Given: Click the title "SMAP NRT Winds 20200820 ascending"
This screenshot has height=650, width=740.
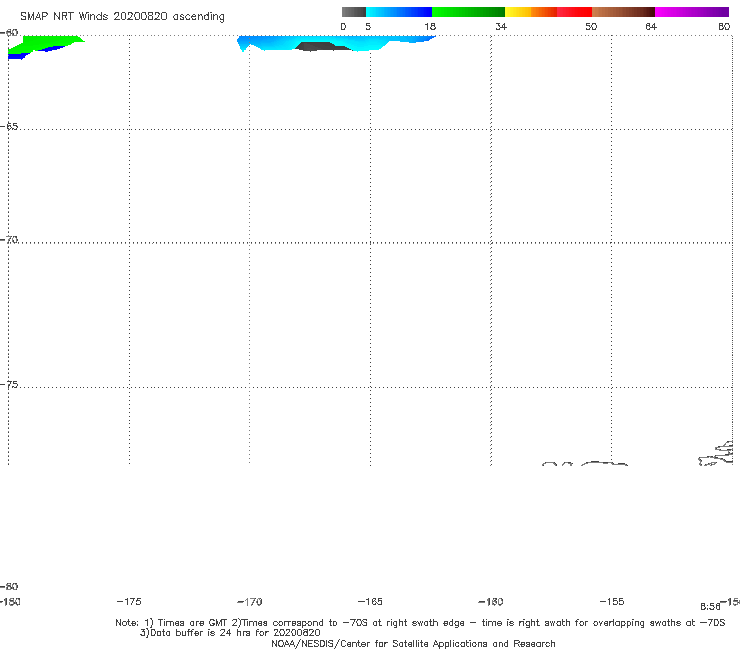Looking at the screenshot, I should 122,16.
